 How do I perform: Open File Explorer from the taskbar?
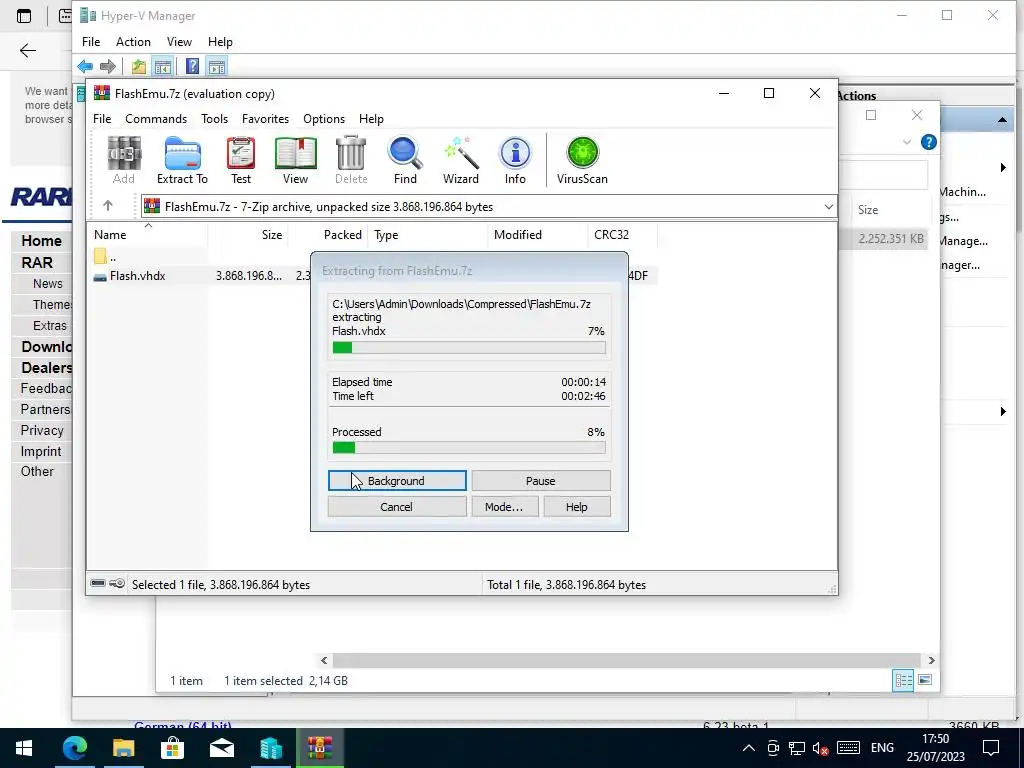pyautogui.click(x=123, y=748)
